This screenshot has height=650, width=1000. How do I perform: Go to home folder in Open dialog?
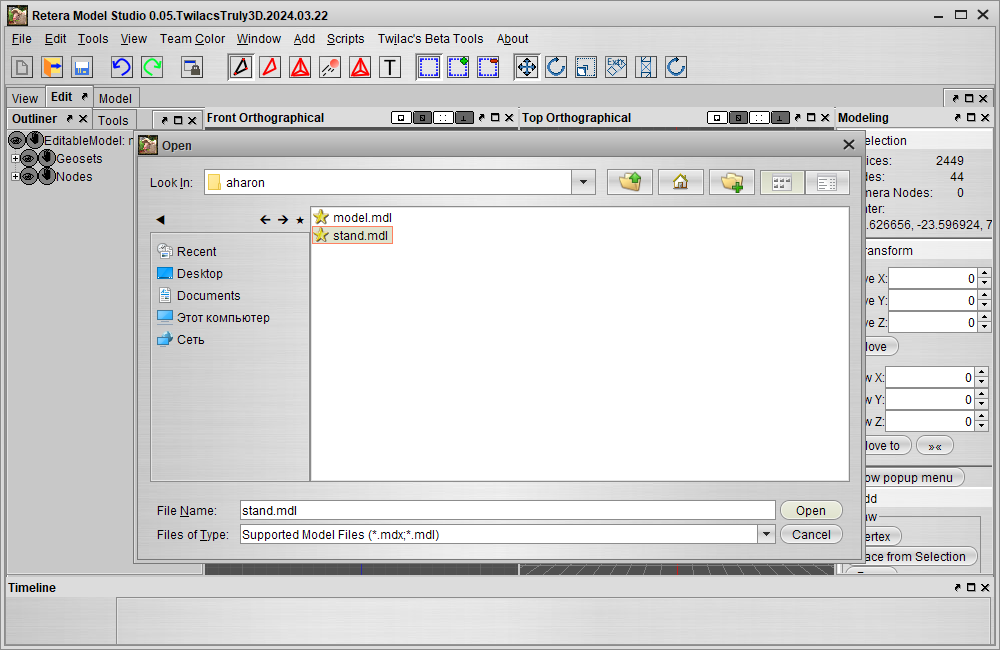[680, 182]
